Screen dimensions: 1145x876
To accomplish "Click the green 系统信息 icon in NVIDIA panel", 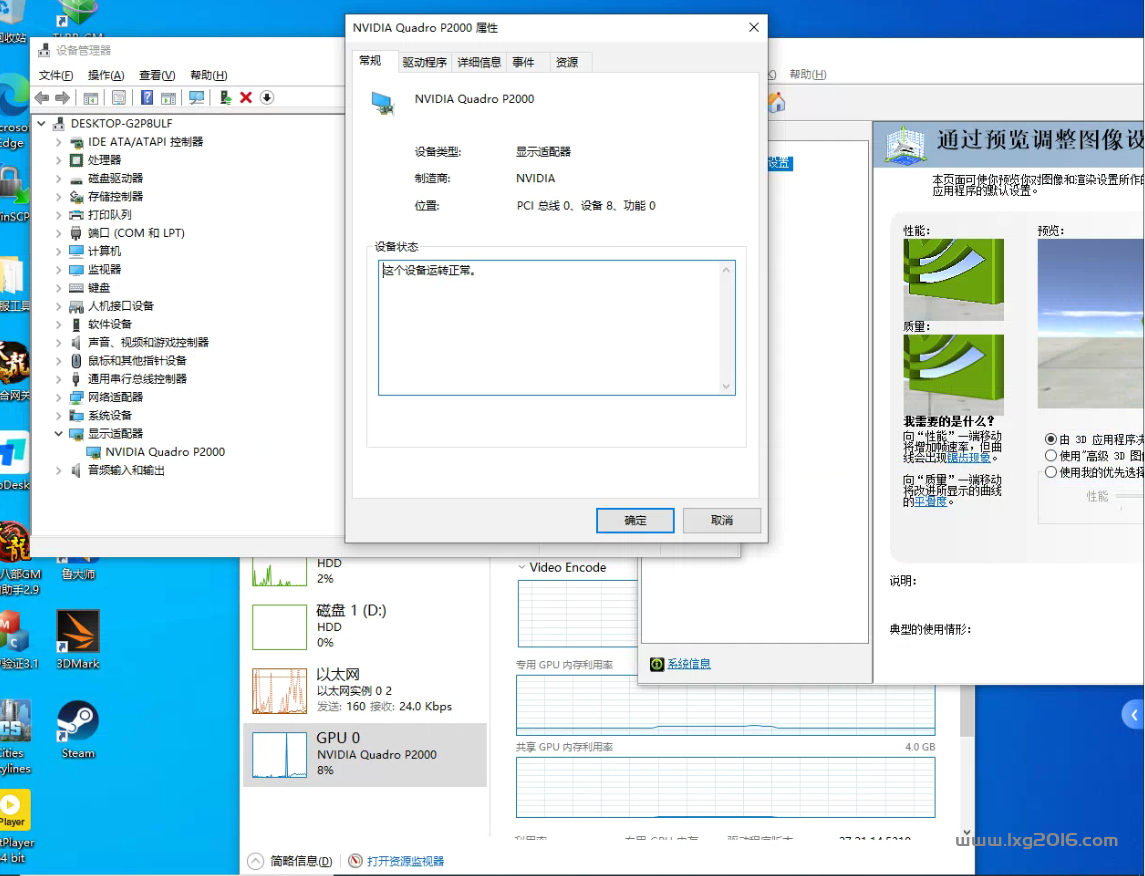I will (656, 664).
